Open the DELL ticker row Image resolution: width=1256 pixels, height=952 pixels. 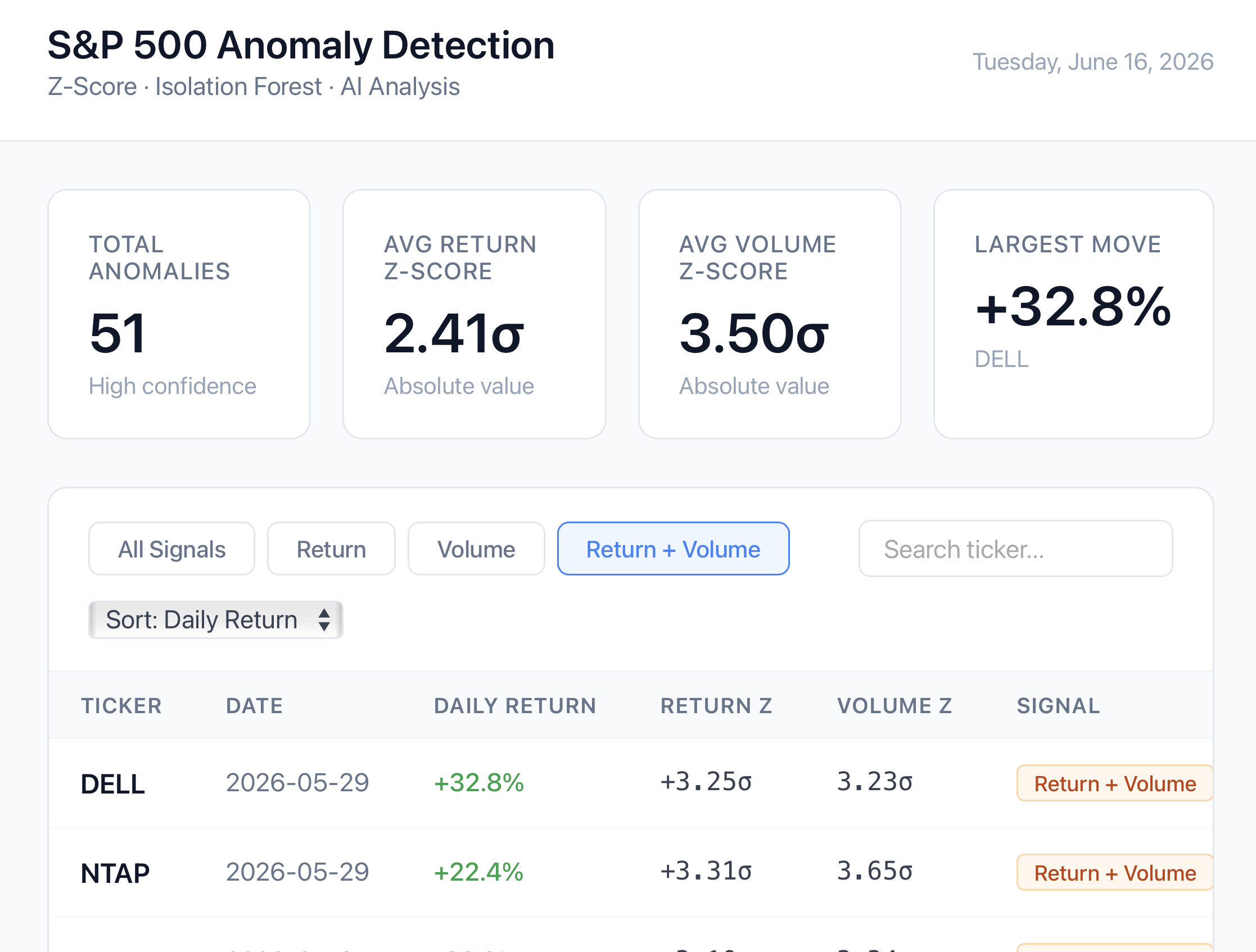coord(631,783)
